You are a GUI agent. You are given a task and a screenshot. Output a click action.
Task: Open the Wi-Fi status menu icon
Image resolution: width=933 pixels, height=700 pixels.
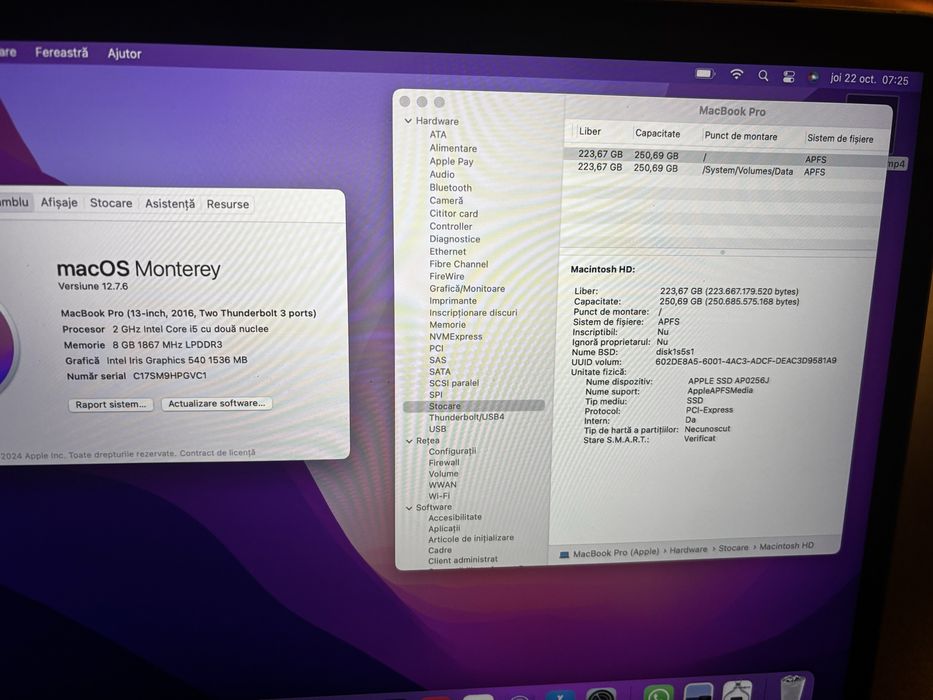737,74
